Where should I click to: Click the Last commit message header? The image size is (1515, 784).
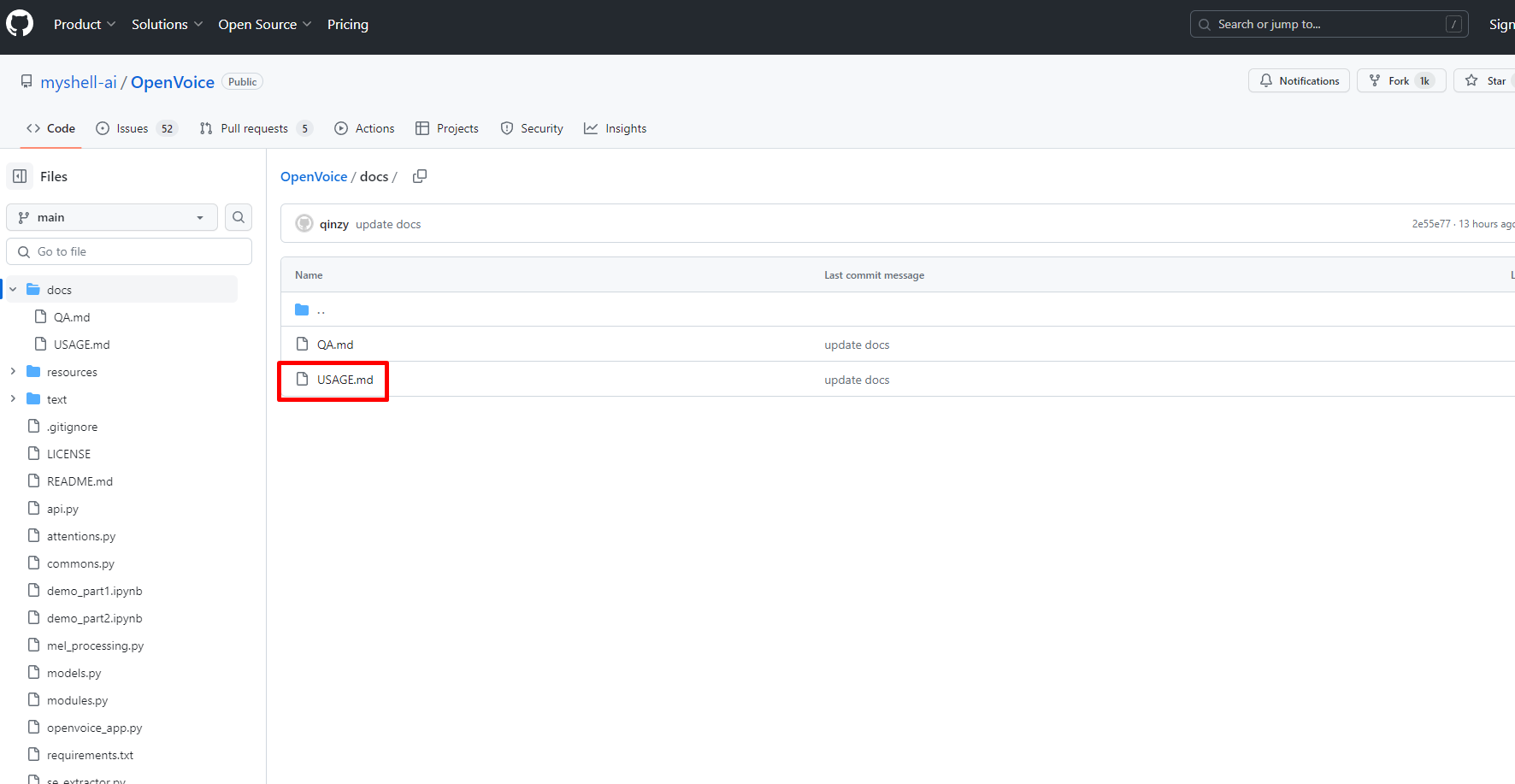coord(874,275)
